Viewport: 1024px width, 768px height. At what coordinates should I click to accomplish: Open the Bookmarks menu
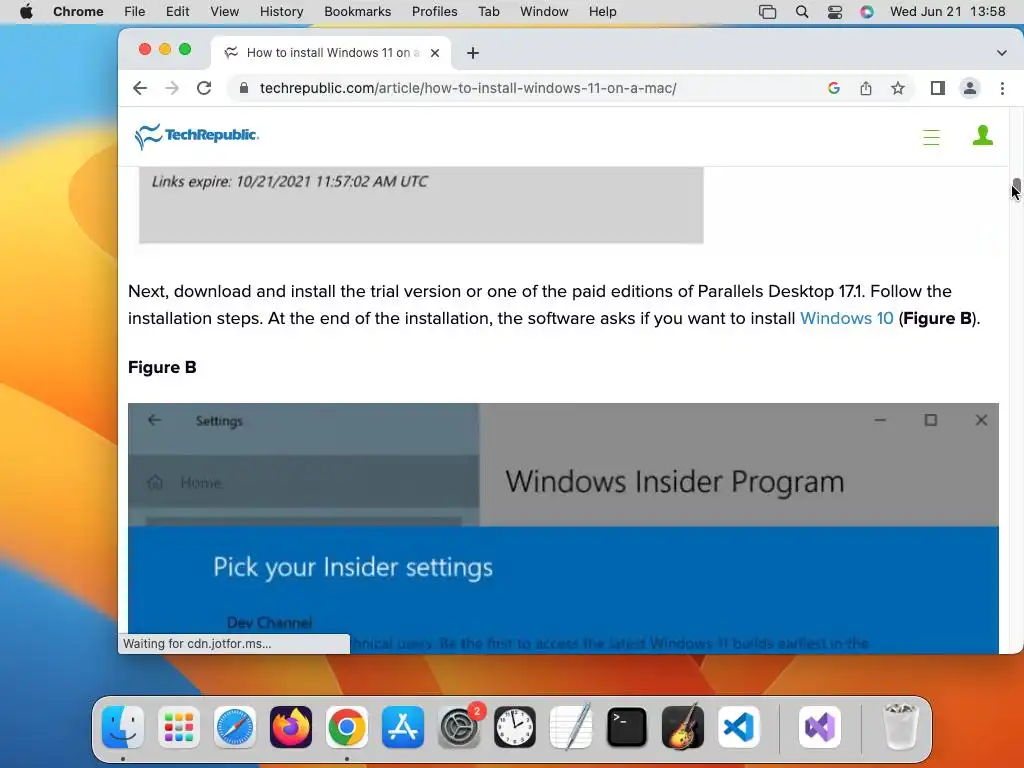tap(358, 12)
